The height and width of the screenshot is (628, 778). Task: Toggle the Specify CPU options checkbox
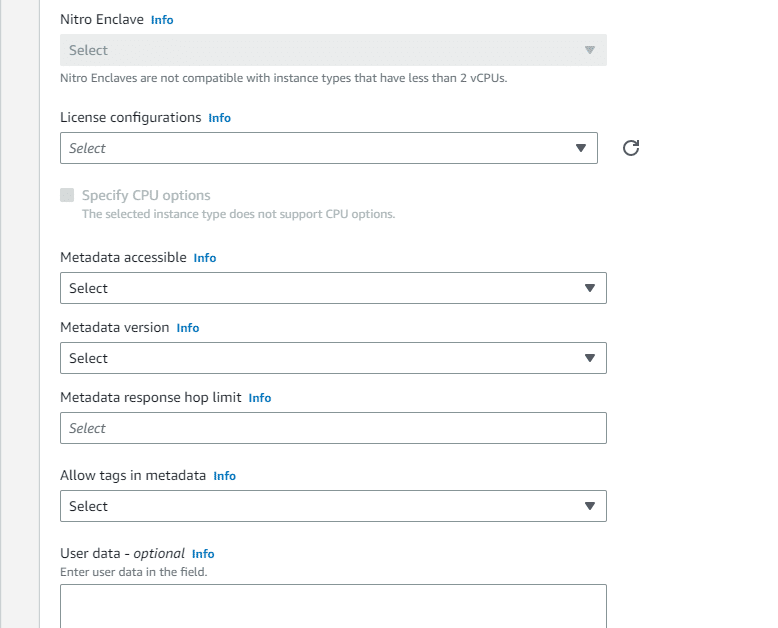tap(67, 195)
